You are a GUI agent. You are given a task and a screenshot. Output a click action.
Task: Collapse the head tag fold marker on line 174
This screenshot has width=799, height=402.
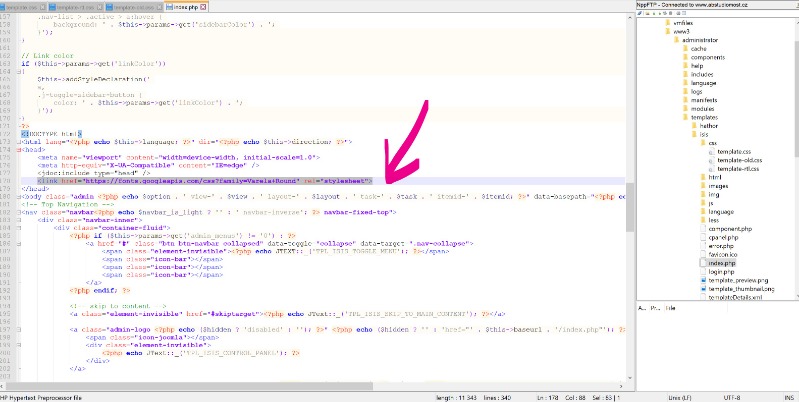click(x=19, y=150)
